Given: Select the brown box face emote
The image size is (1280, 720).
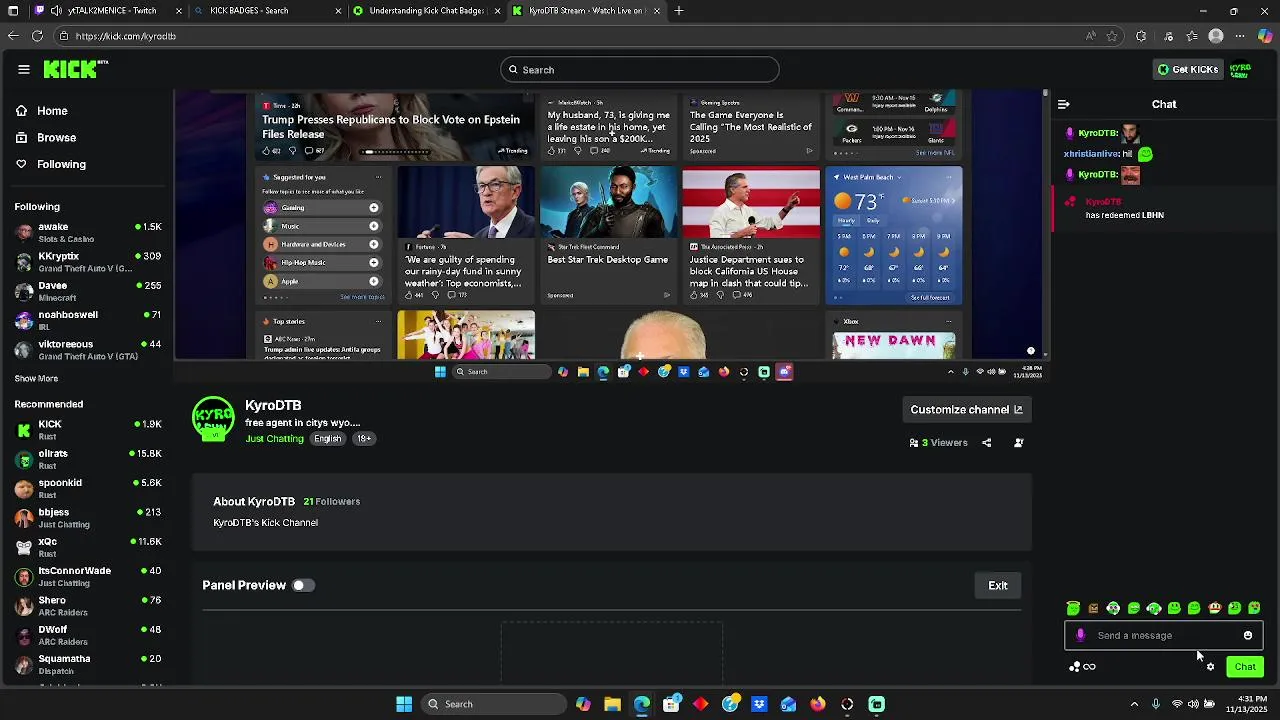Looking at the screenshot, I should 1093,608.
